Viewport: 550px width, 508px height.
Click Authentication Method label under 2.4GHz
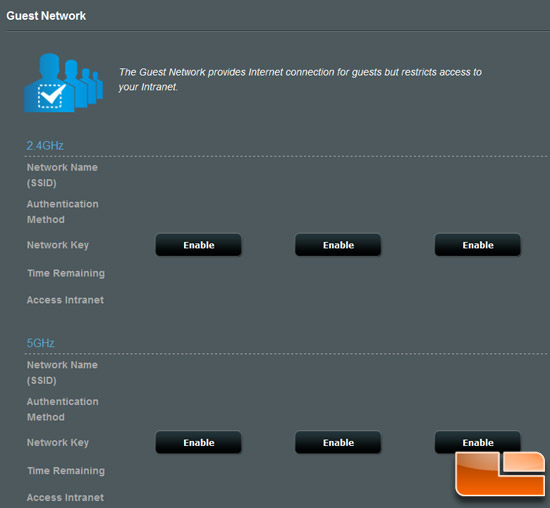tap(62, 212)
